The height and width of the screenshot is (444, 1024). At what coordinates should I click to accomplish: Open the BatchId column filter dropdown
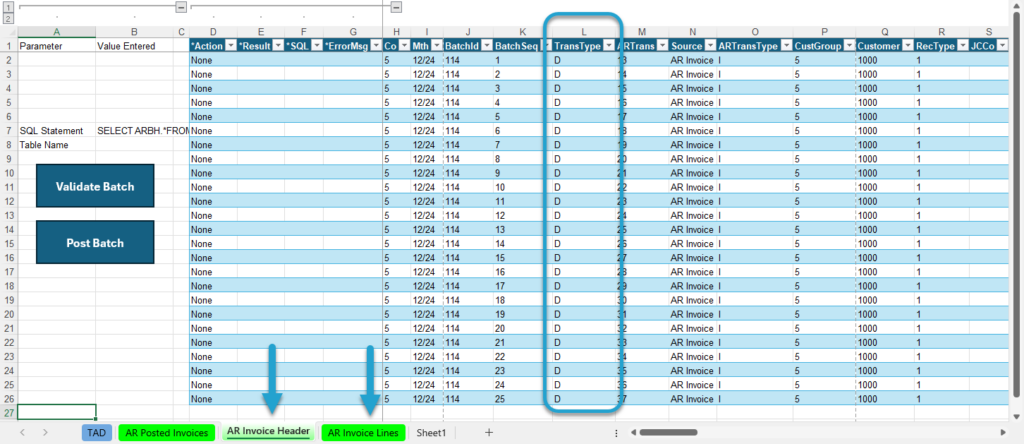[x=485, y=46]
